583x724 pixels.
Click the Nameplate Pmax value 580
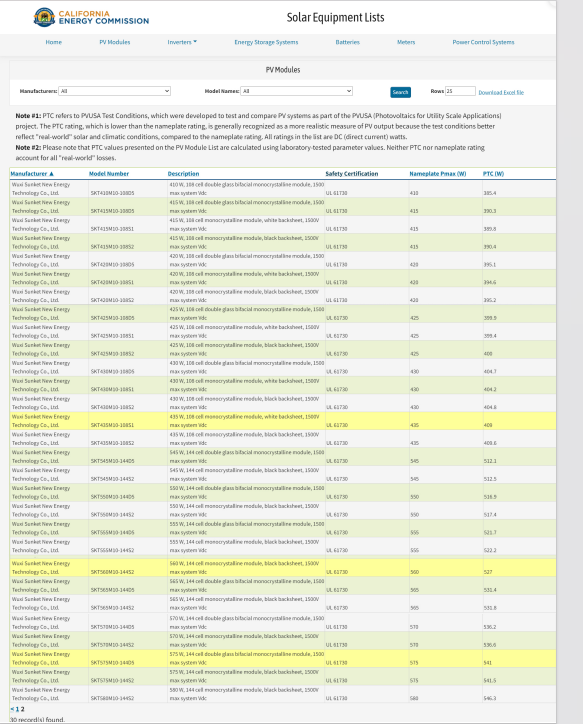(414, 699)
